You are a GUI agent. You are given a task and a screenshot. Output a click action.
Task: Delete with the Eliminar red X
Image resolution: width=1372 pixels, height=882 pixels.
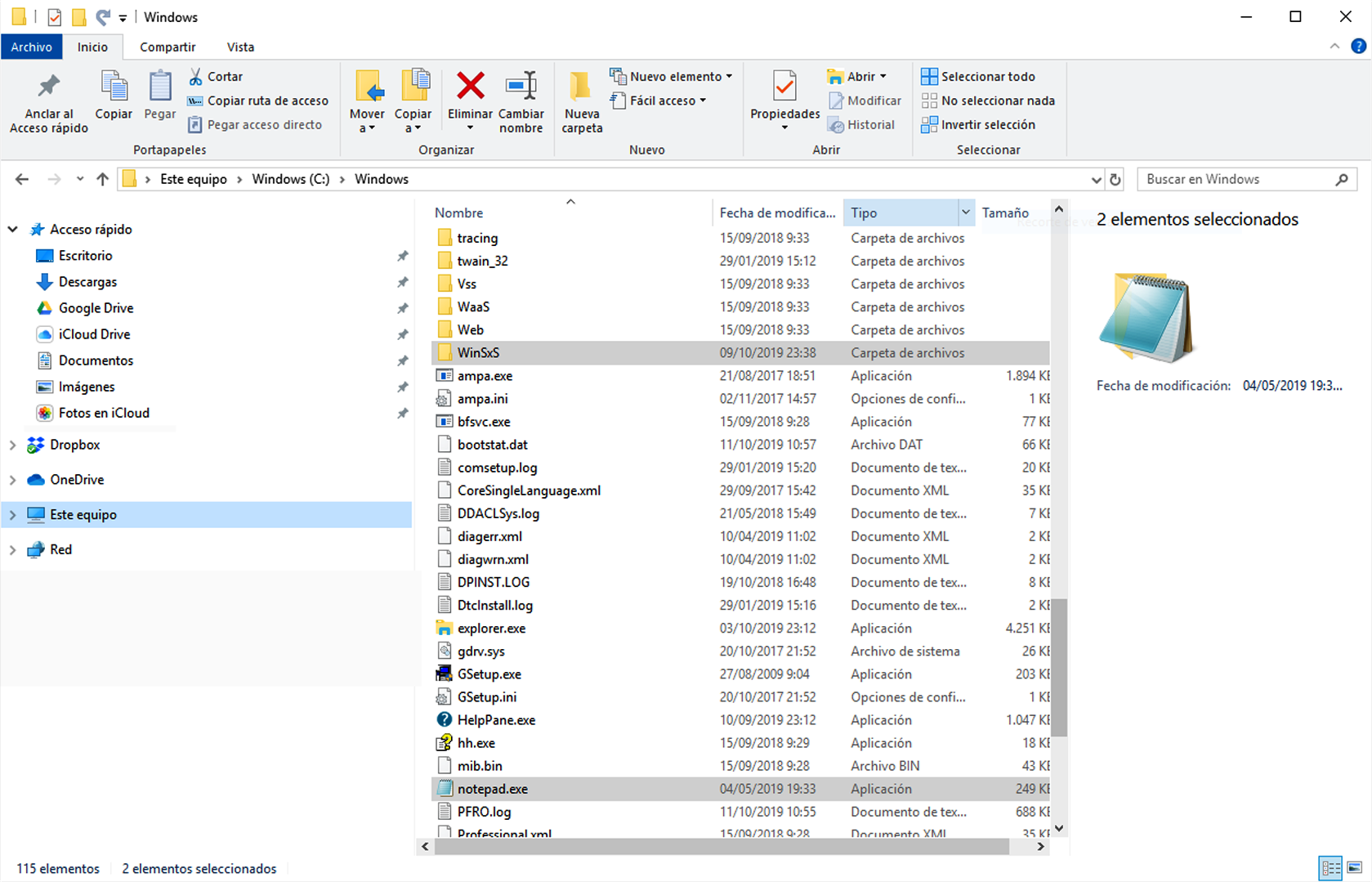(470, 102)
